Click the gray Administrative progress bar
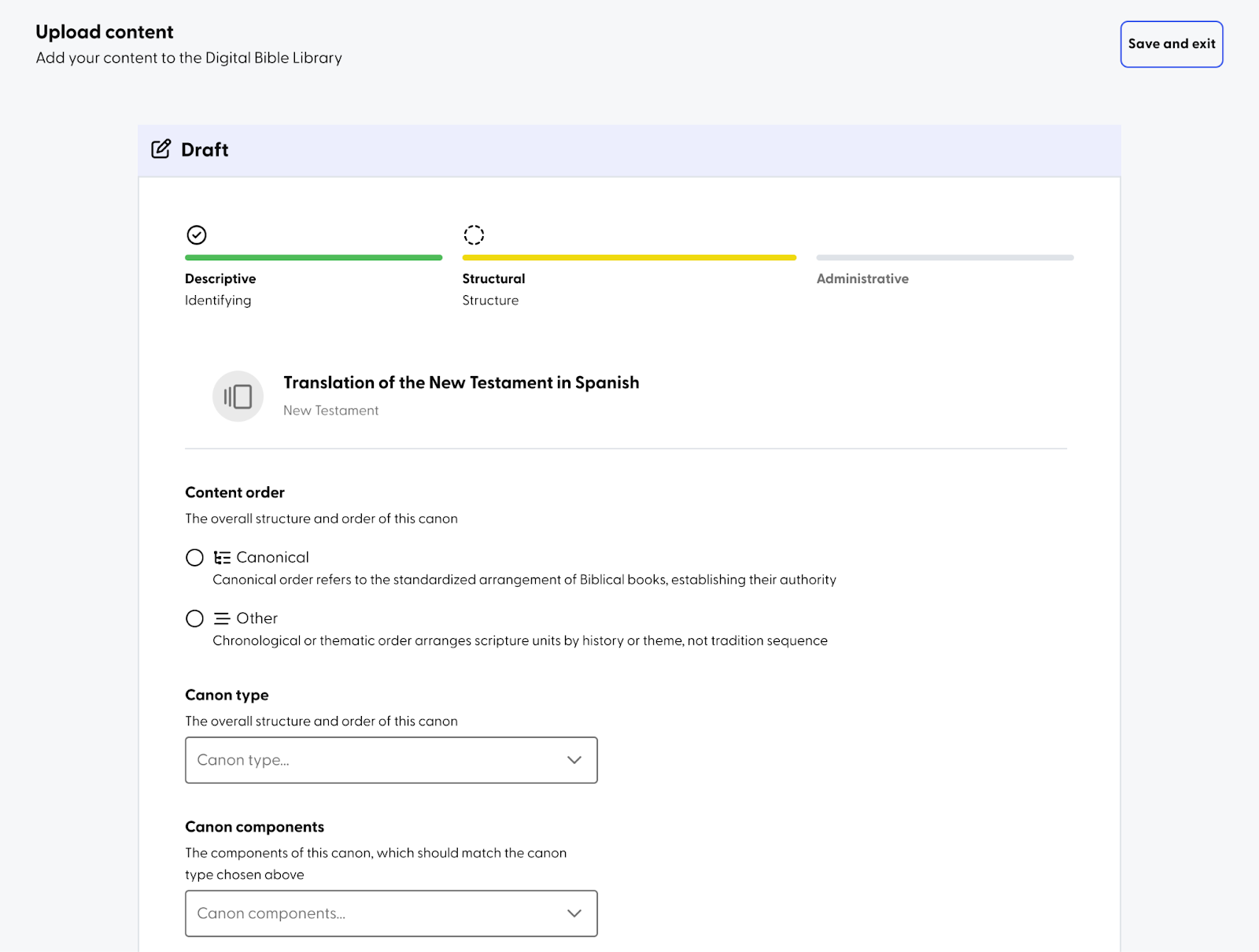The height and width of the screenshot is (952, 1259). (x=945, y=257)
